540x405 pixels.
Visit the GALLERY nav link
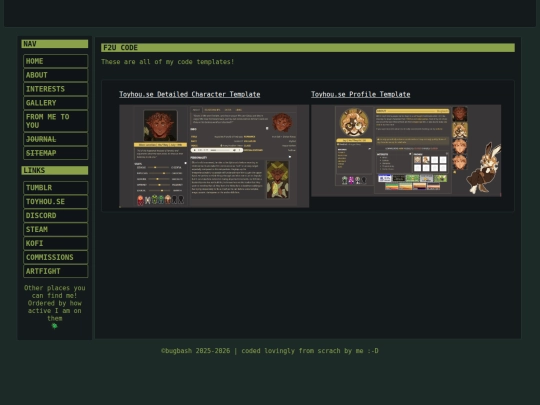pyautogui.click(x=55, y=103)
